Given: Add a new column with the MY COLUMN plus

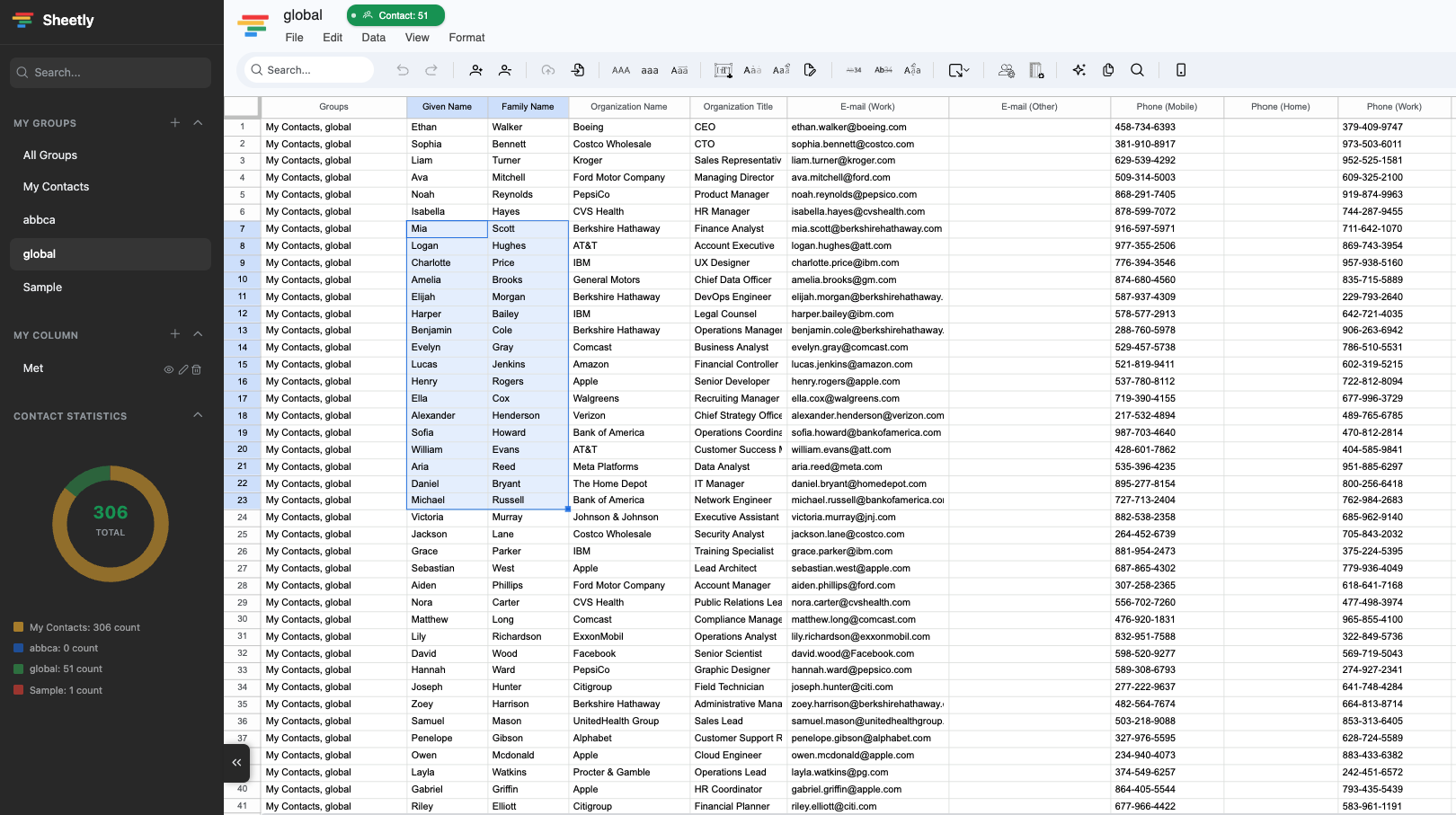Looking at the screenshot, I should (x=174, y=334).
